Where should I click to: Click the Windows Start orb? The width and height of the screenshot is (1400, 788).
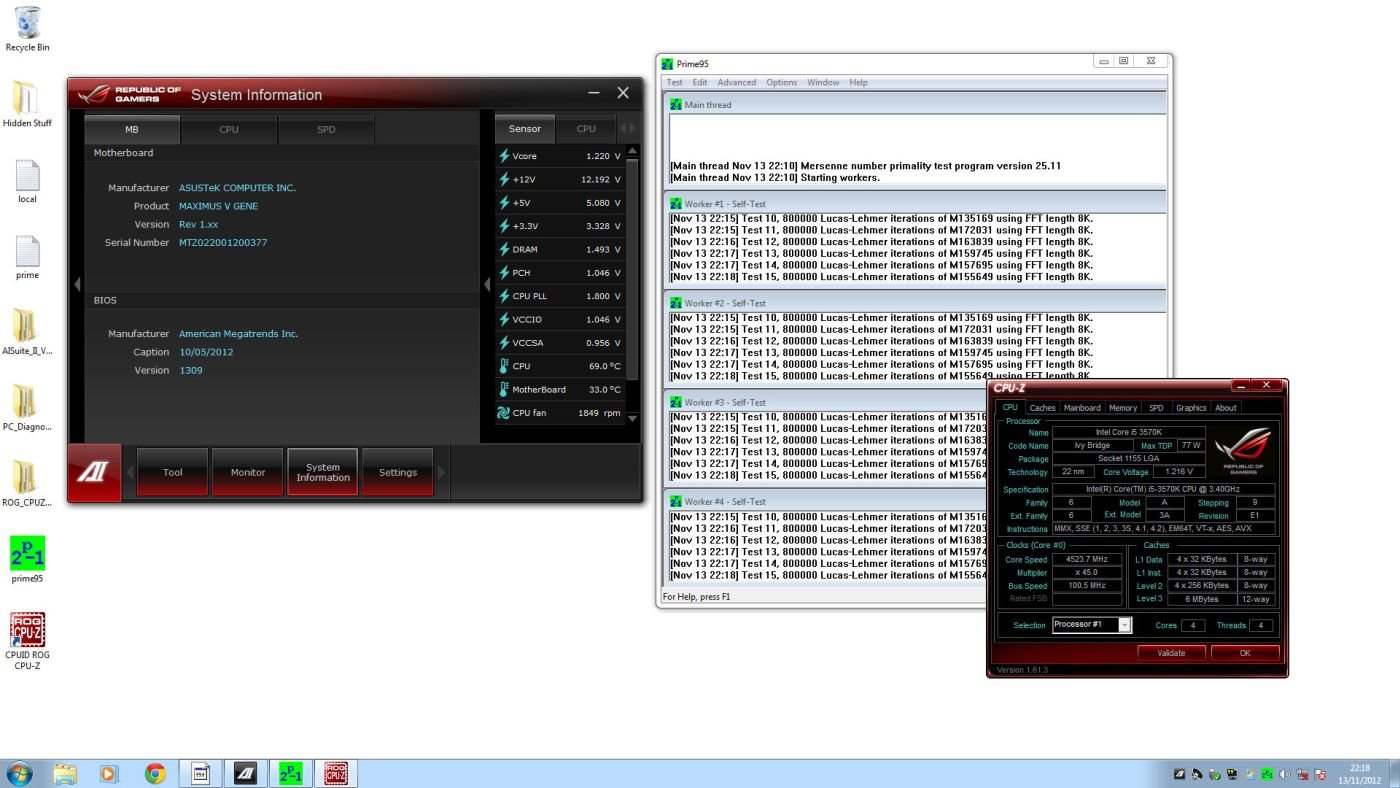pos(19,773)
